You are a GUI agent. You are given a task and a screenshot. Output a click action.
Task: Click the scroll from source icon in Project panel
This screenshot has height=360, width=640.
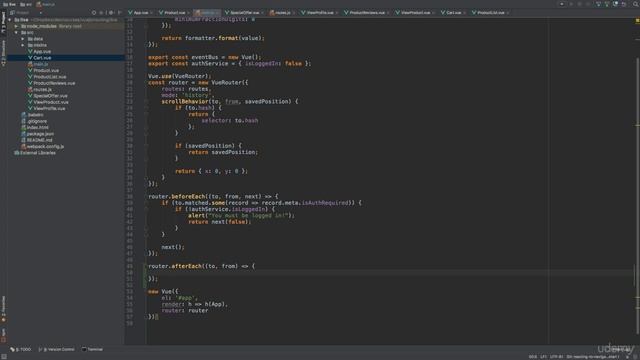click(x=94, y=13)
